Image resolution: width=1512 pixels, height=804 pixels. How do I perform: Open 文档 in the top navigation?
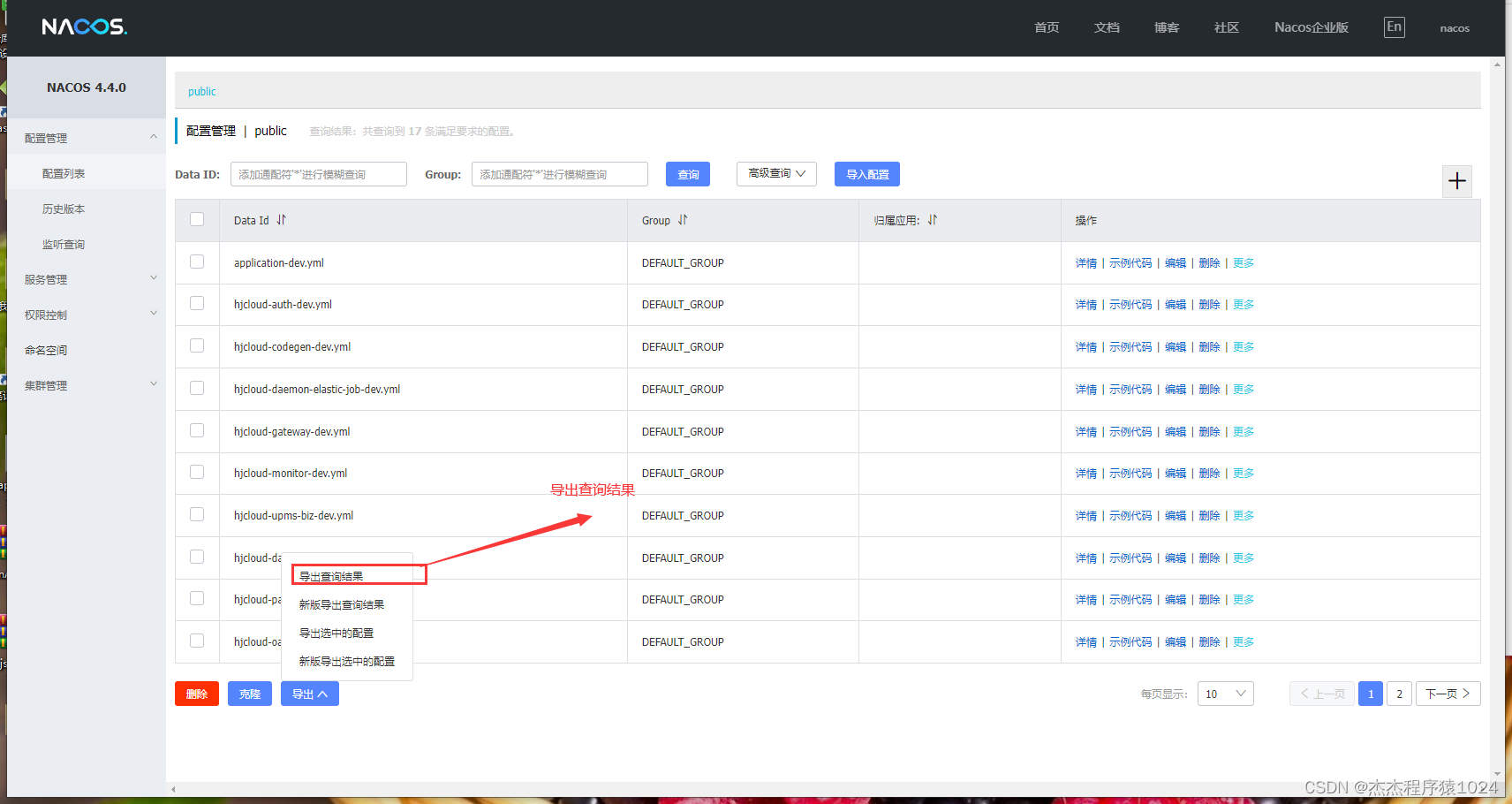[x=1107, y=27]
